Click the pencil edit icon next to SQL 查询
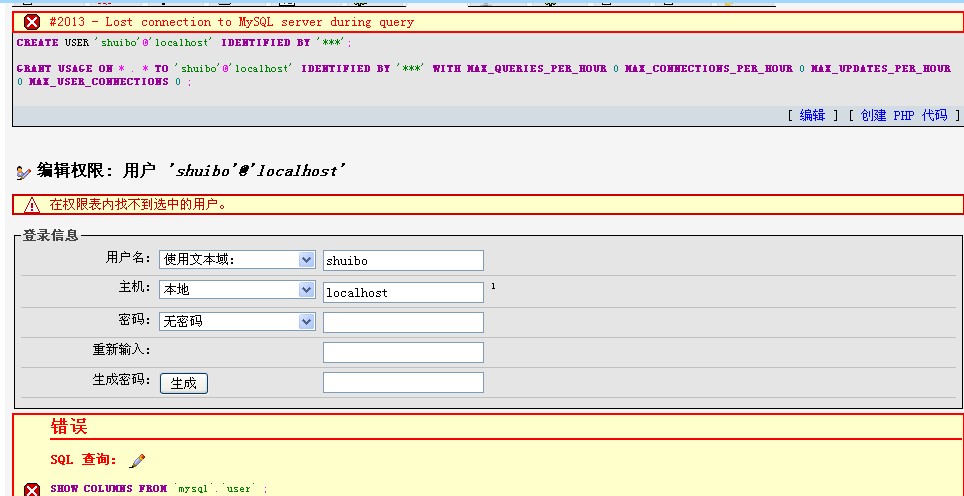 point(138,460)
